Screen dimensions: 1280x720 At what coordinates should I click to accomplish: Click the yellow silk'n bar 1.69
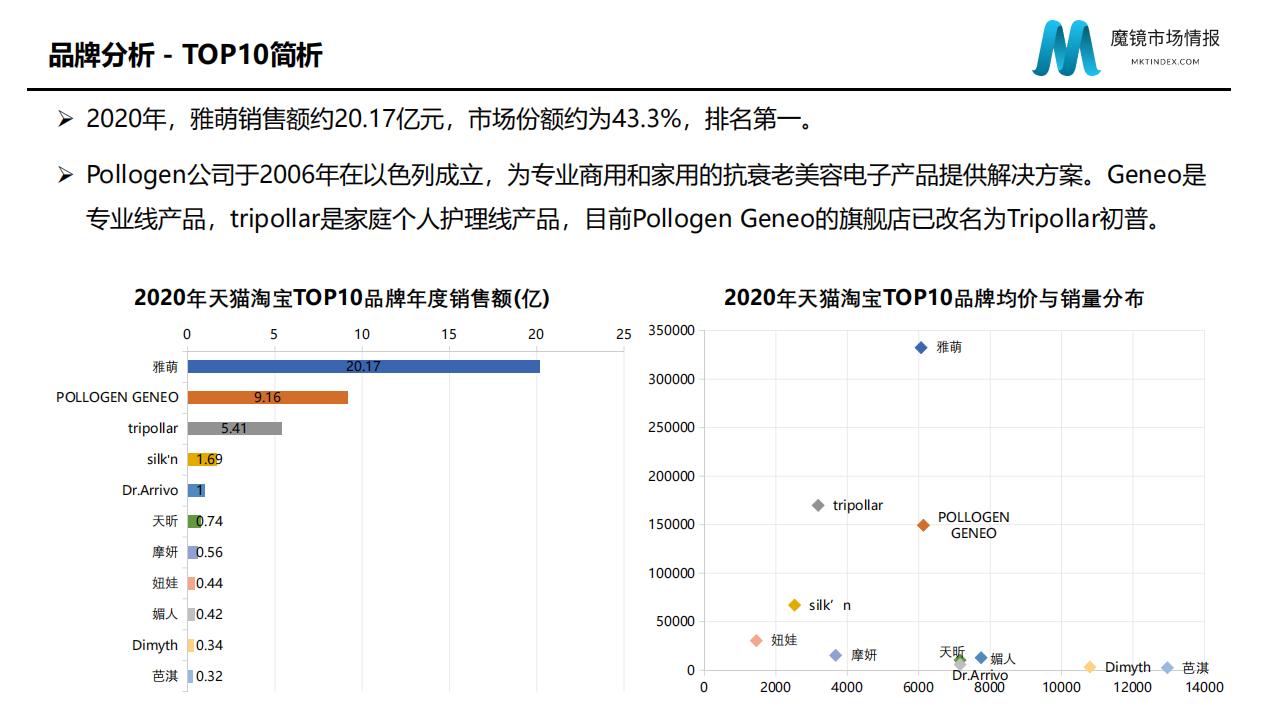(x=202, y=459)
